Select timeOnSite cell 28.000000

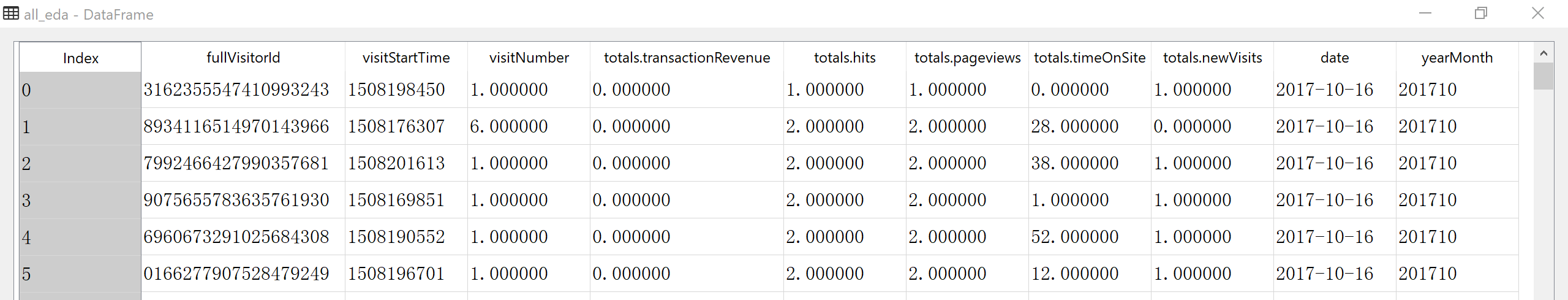1090,126
